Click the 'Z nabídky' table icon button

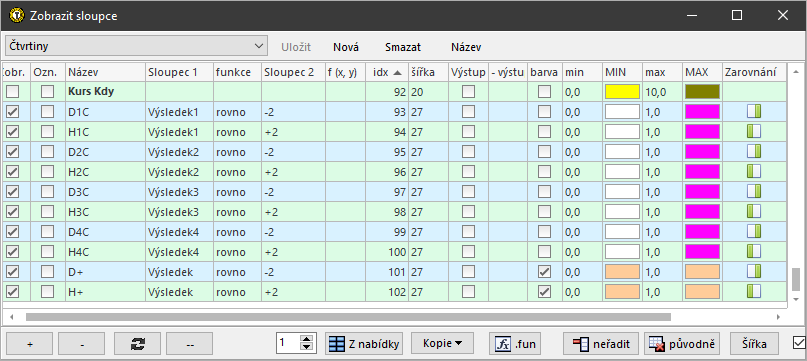pos(364,343)
